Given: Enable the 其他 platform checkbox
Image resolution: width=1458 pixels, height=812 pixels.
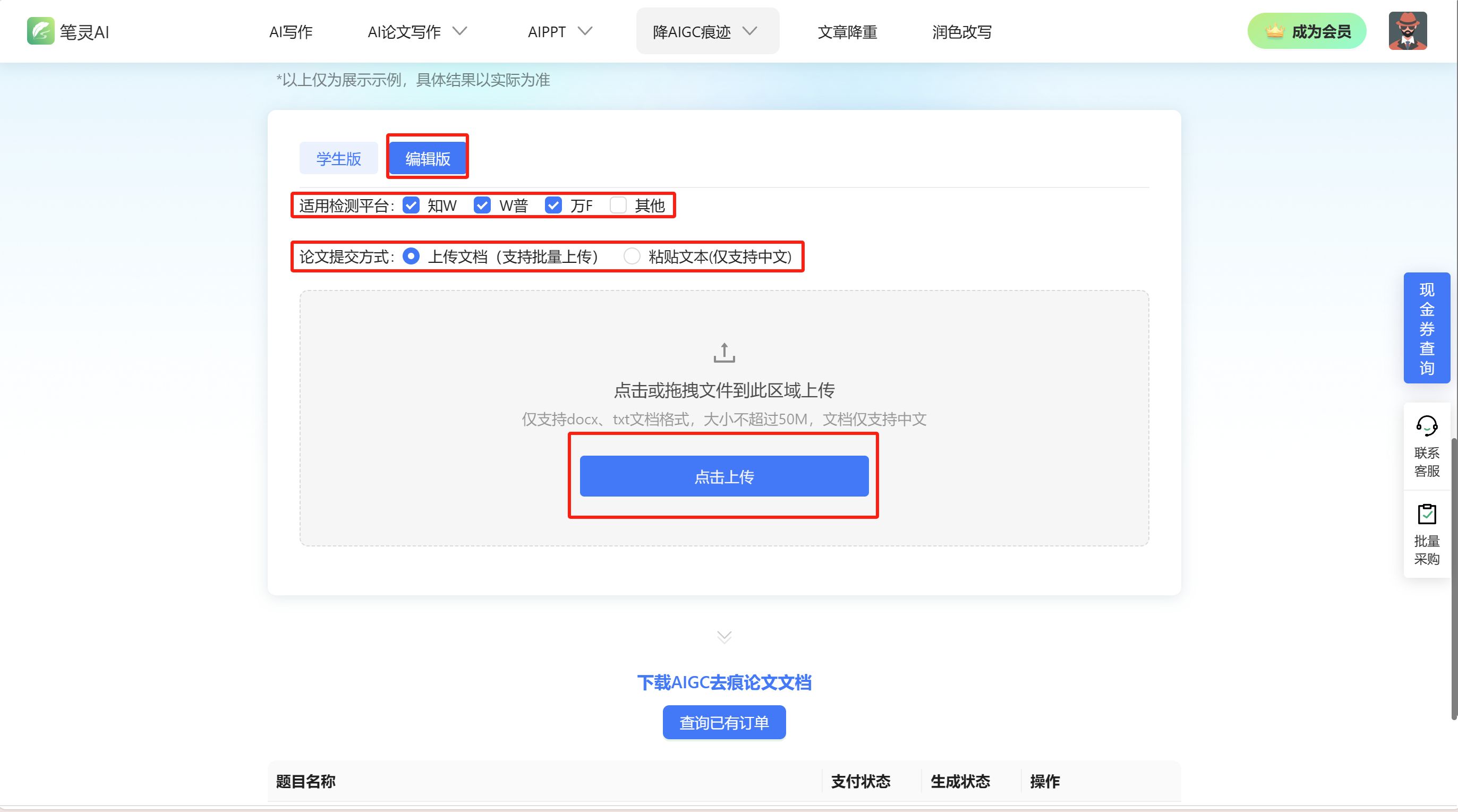Looking at the screenshot, I should pyautogui.click(x=618, y=206).
